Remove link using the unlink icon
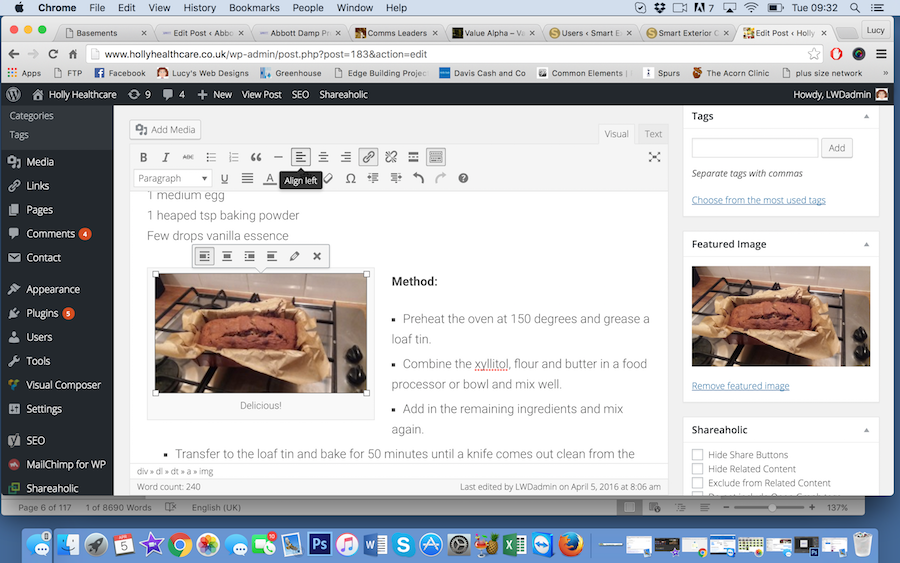The image size is (900, 563). [x=391, y=157]
